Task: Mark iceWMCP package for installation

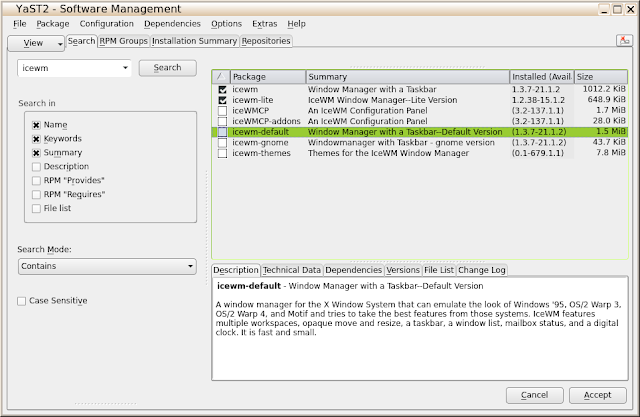Action: pyautogui.click(x=222, y=111)
